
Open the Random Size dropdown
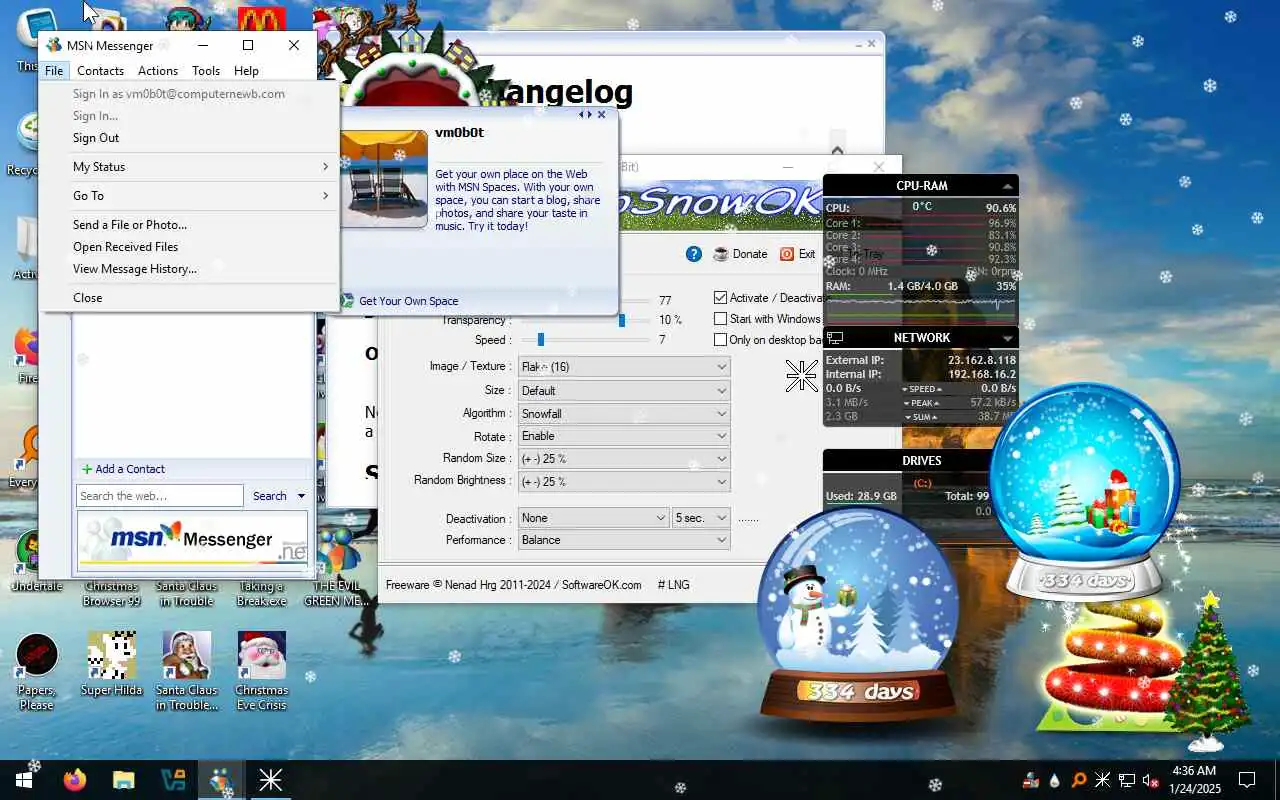624,459
